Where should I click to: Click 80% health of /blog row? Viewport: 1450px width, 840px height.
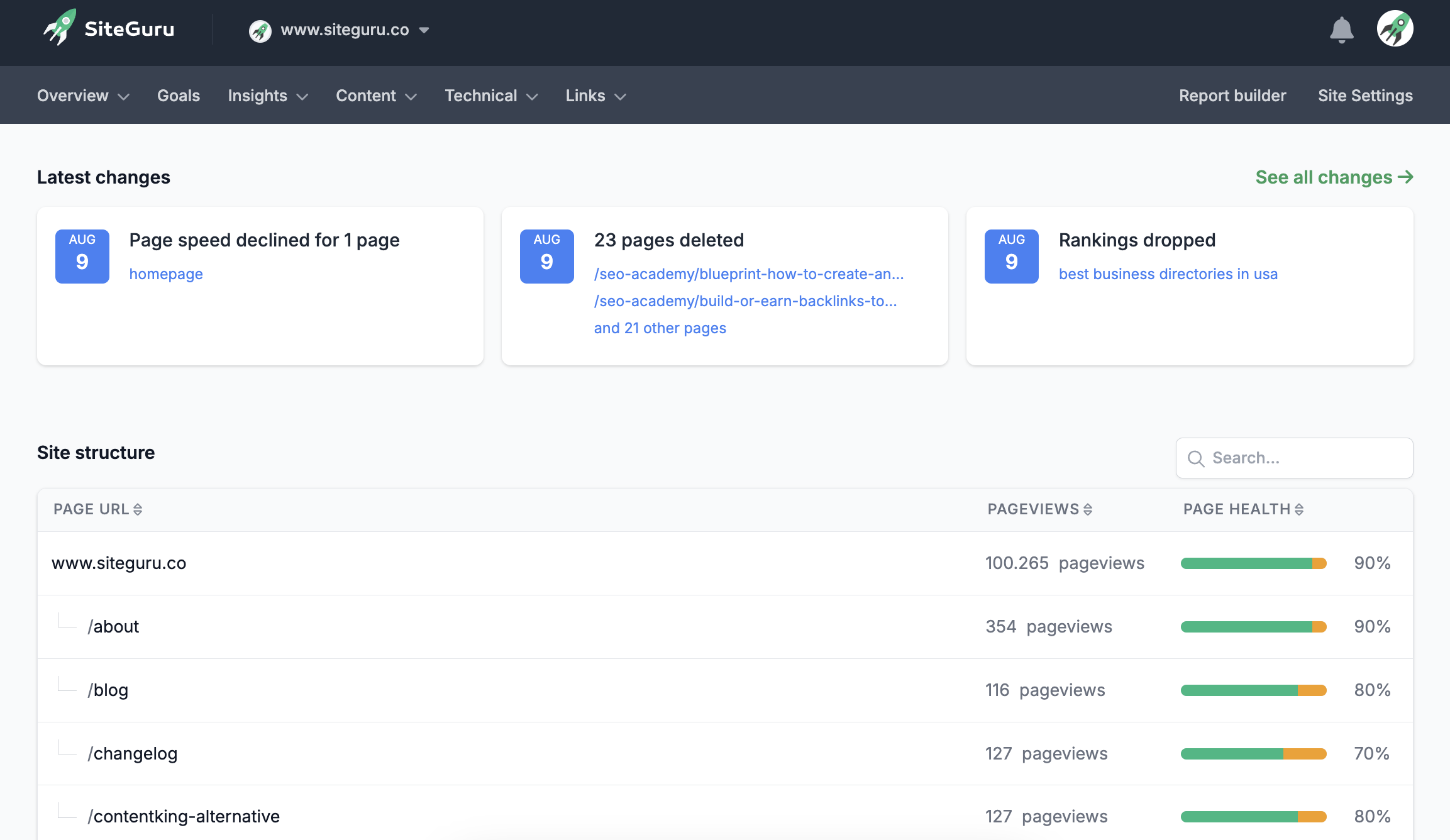(x=1372, y=690)
